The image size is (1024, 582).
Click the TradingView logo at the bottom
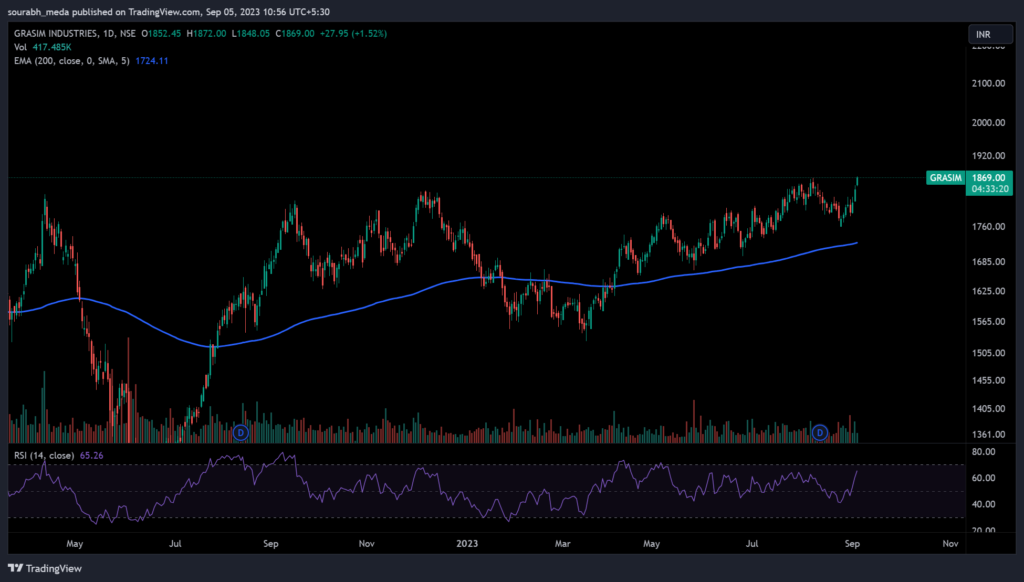tap(45, 568)
